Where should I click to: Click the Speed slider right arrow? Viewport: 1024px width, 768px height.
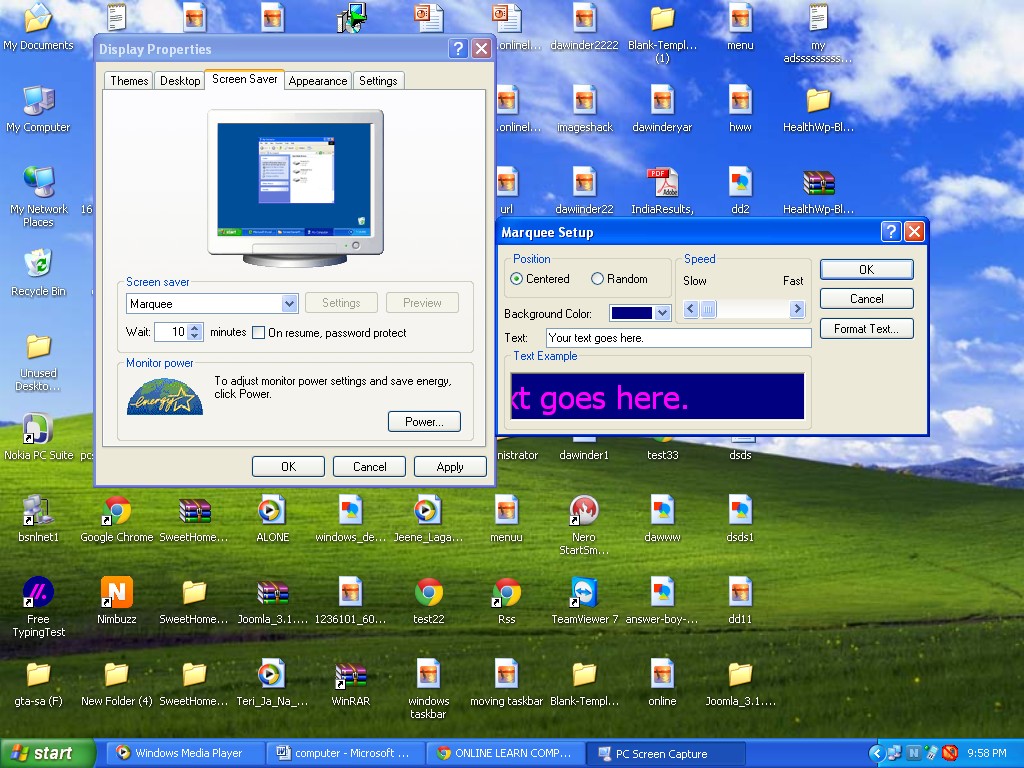click(796, 309)
